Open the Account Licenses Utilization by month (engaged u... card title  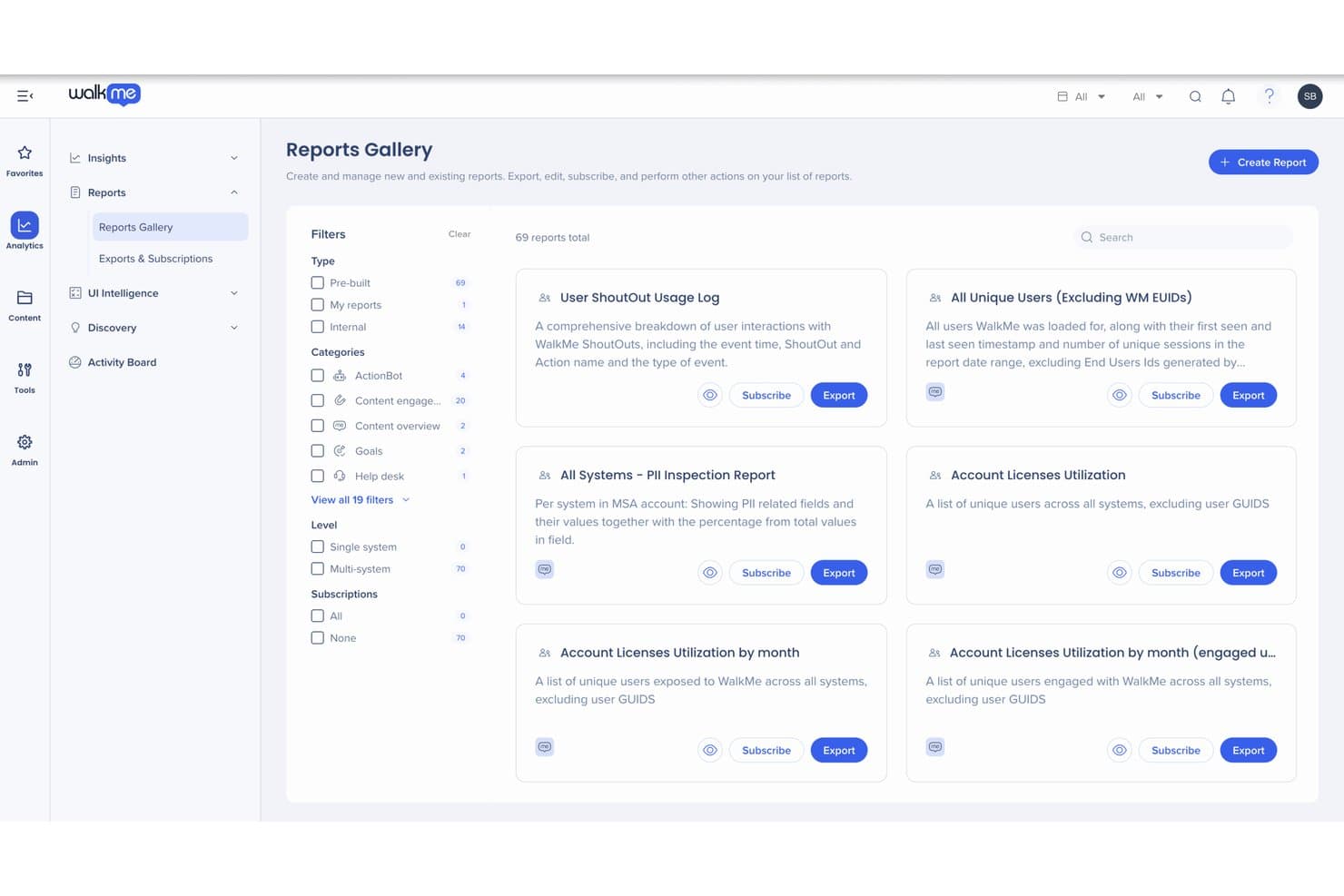[x=1112, y=653]
